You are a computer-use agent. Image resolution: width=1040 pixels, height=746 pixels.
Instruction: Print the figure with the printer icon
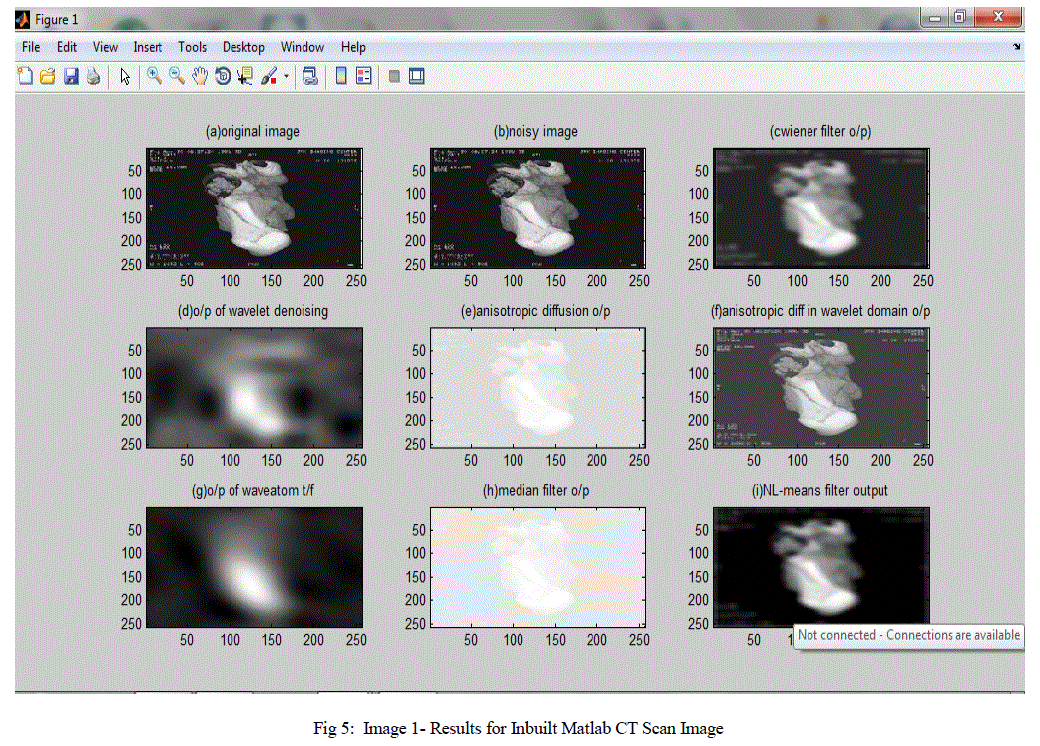[x=93, y=76]
